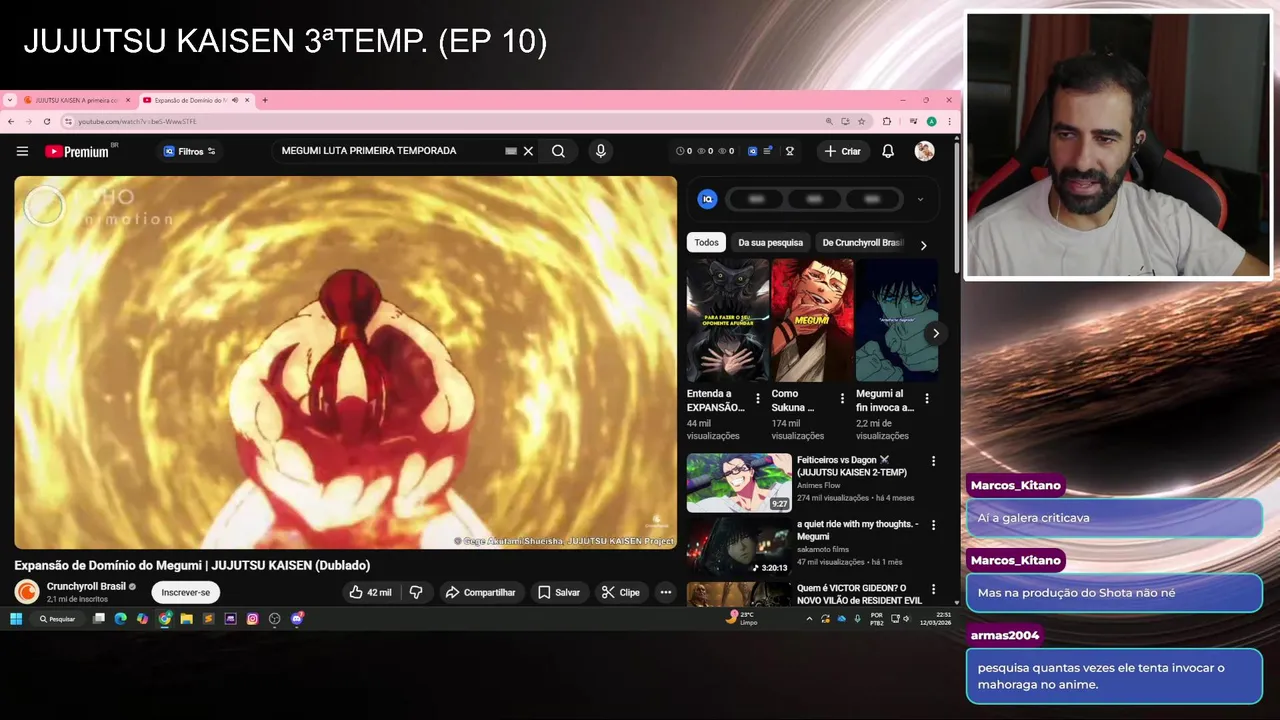Image resolution: width=1280 pixels, height=720 pixels.
Task: Click the Crunchyroll Brasil channel name
Action: pos(86,586)
